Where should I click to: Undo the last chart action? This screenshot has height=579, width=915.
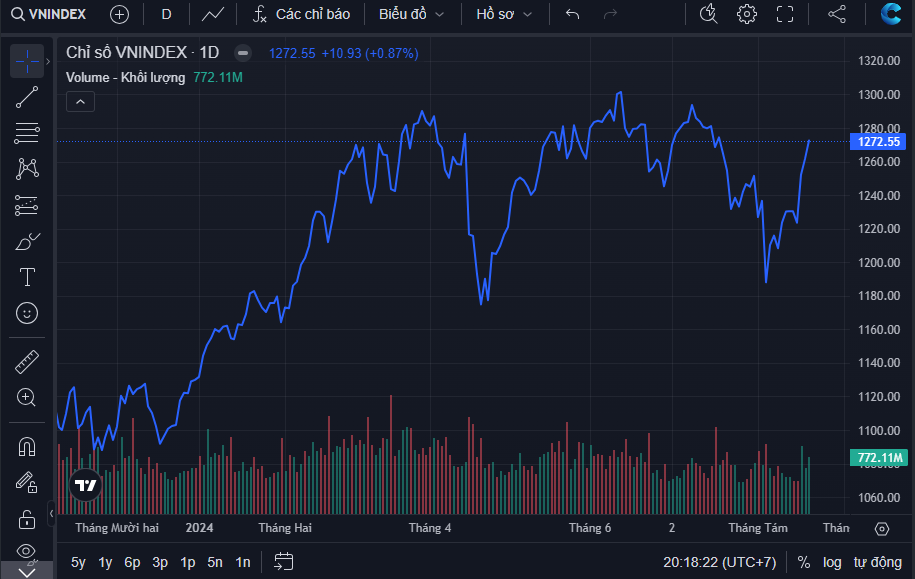tap(572, 14)
